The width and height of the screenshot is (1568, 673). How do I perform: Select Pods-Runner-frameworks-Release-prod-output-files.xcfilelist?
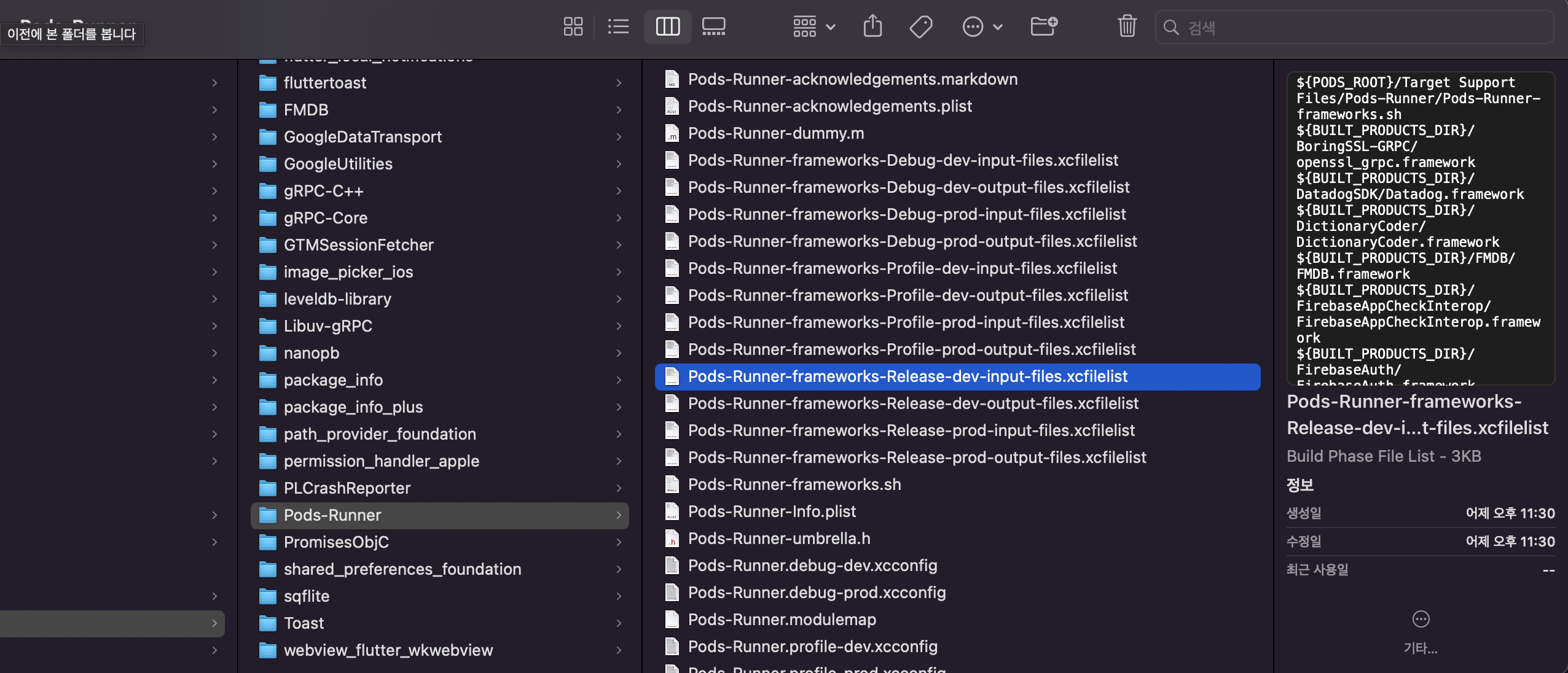point(957,457)
